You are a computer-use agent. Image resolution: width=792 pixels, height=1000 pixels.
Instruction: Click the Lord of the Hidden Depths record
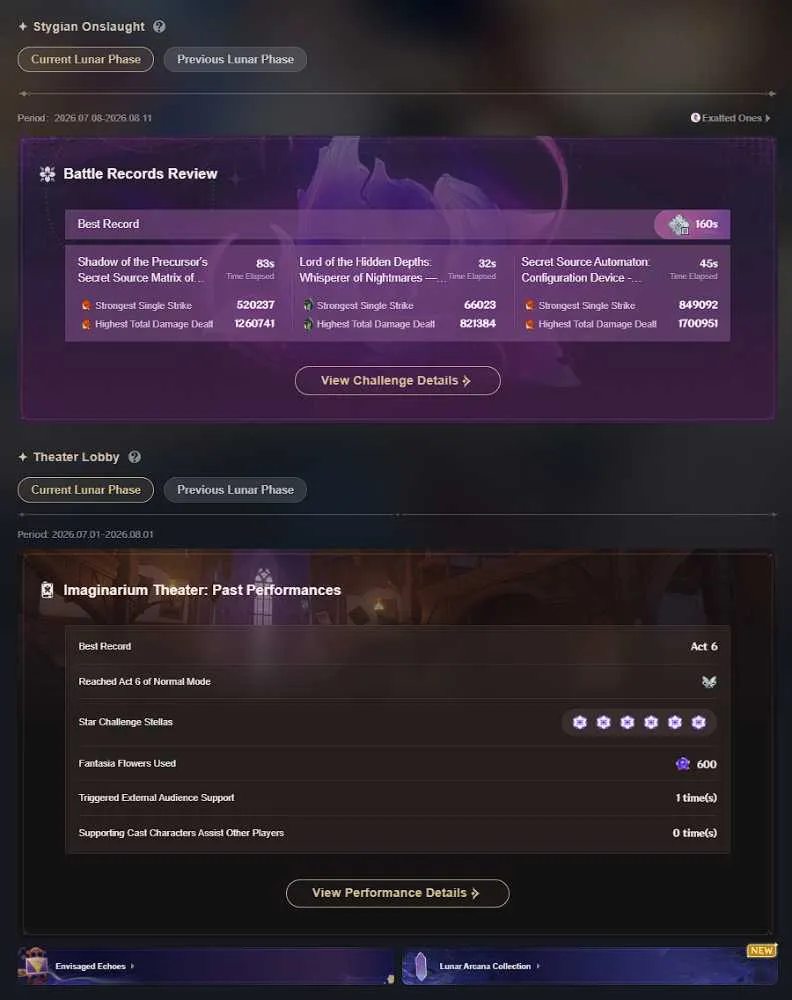(397, 293)
